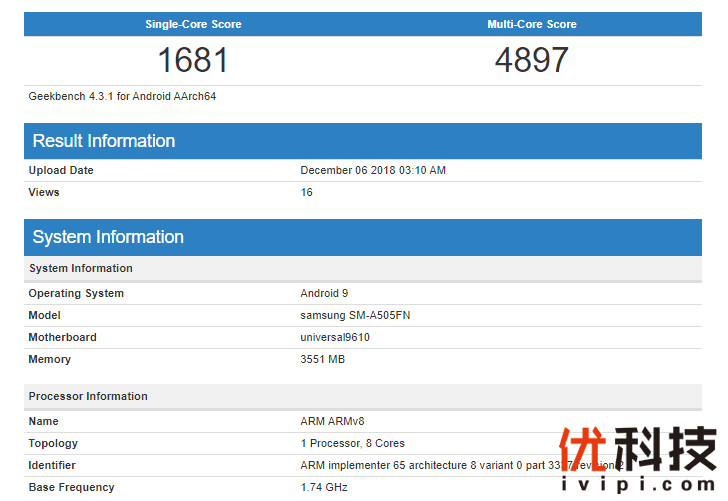Click the gray System Information subheader row
Viewport: 728px width, 501px height.
[x=81, y=268]
